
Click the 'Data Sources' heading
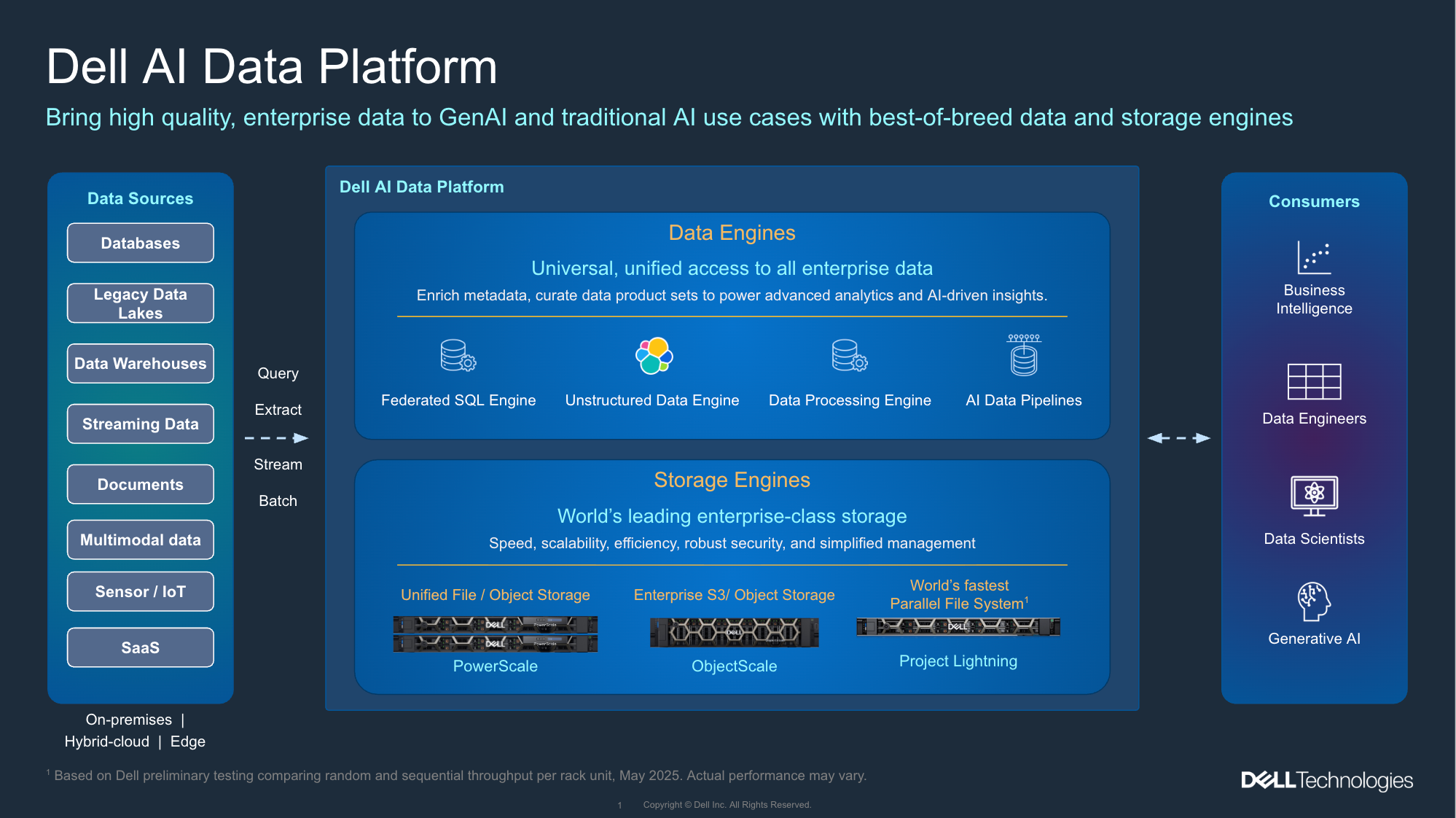[141, 198]
